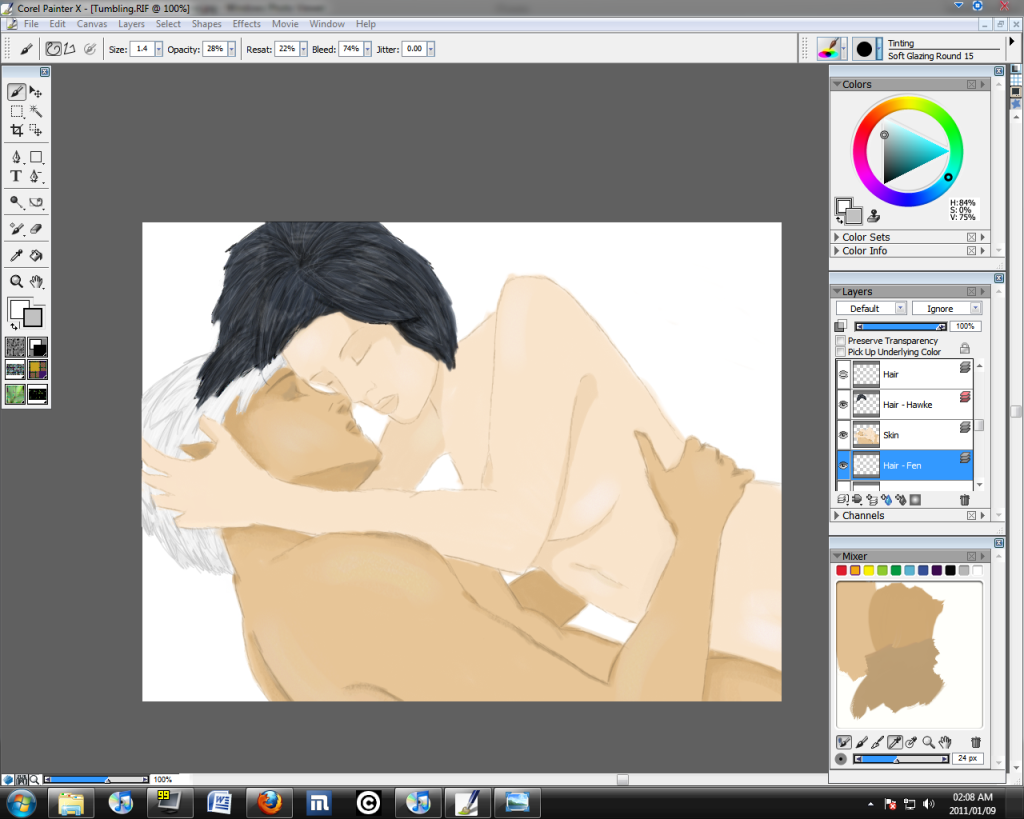Select the Rectangular Selection tool

[x=17, y=111]
